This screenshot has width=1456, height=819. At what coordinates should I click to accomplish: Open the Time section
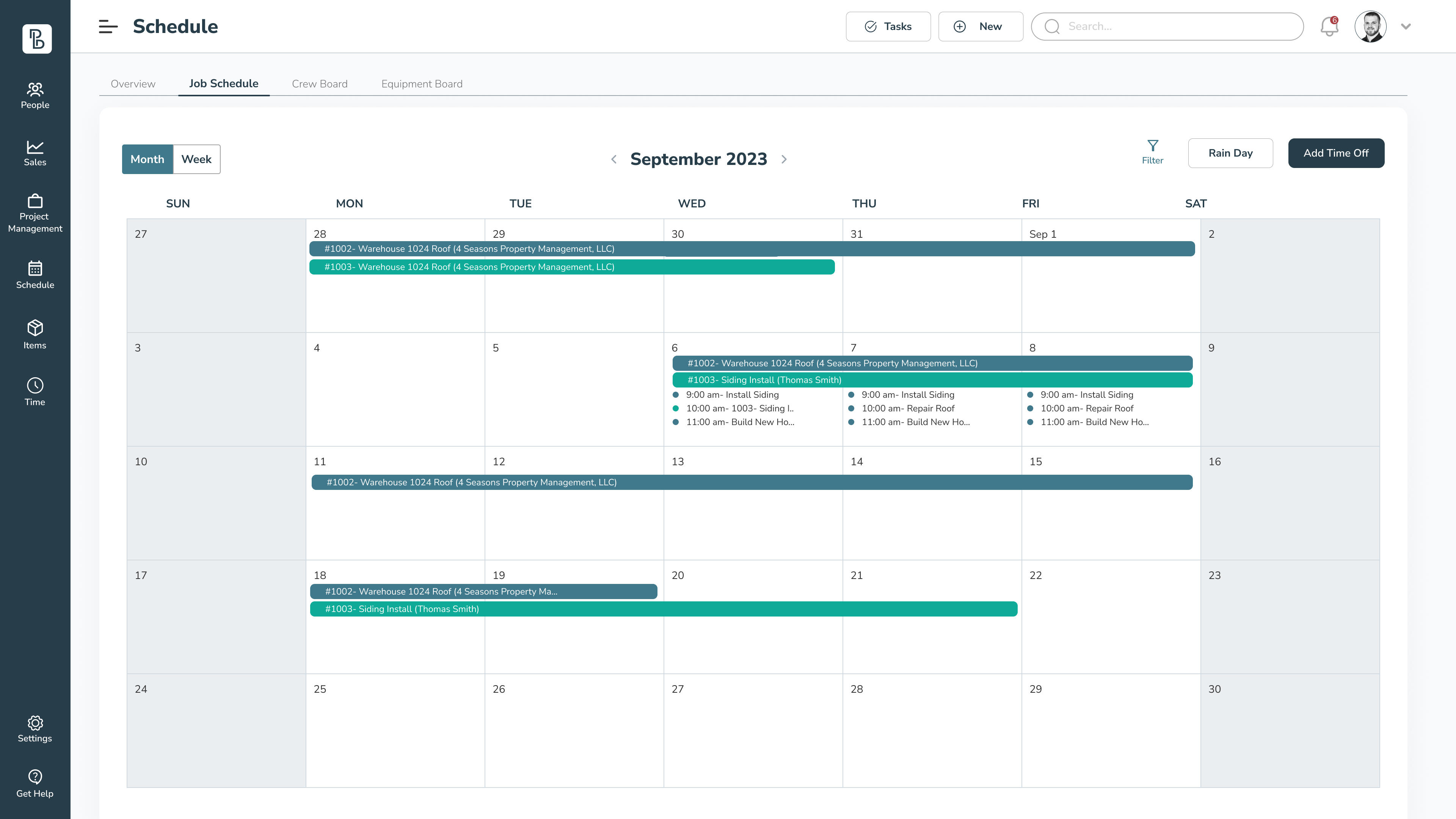(x=35, y=392)
